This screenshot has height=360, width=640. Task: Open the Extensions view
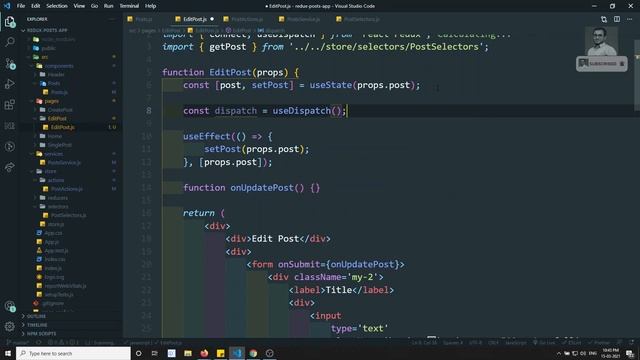[x=10, y=104]
